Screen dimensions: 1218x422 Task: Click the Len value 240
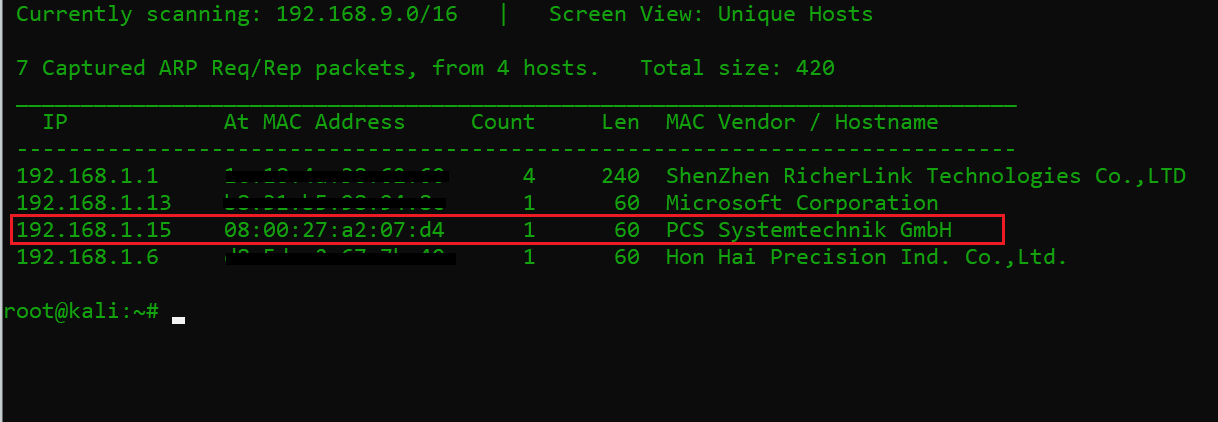[621, 177]
